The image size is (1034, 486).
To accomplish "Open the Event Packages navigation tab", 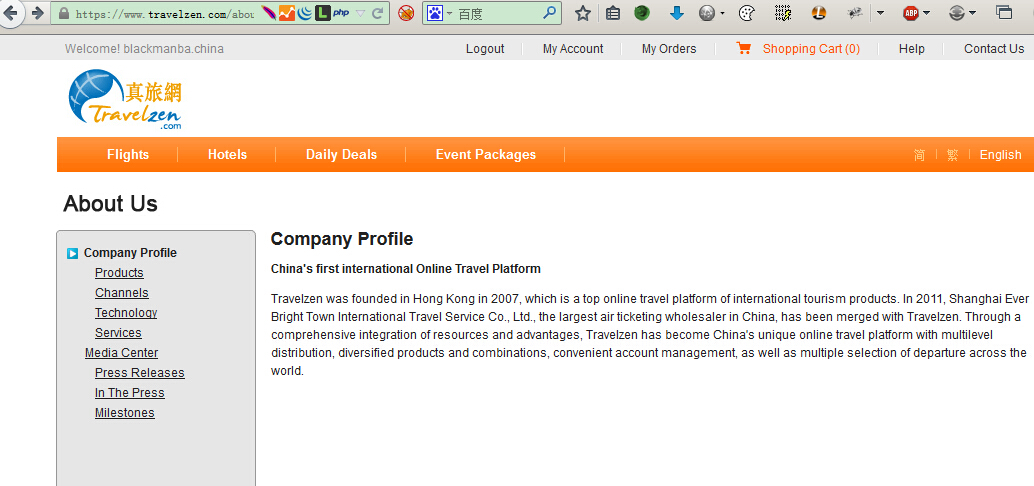I will 485,154.
